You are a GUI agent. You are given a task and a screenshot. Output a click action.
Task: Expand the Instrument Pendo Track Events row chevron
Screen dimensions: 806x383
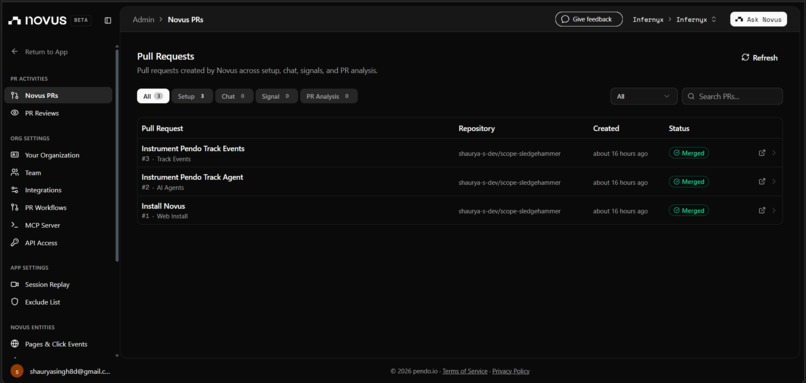click(774, 153)
